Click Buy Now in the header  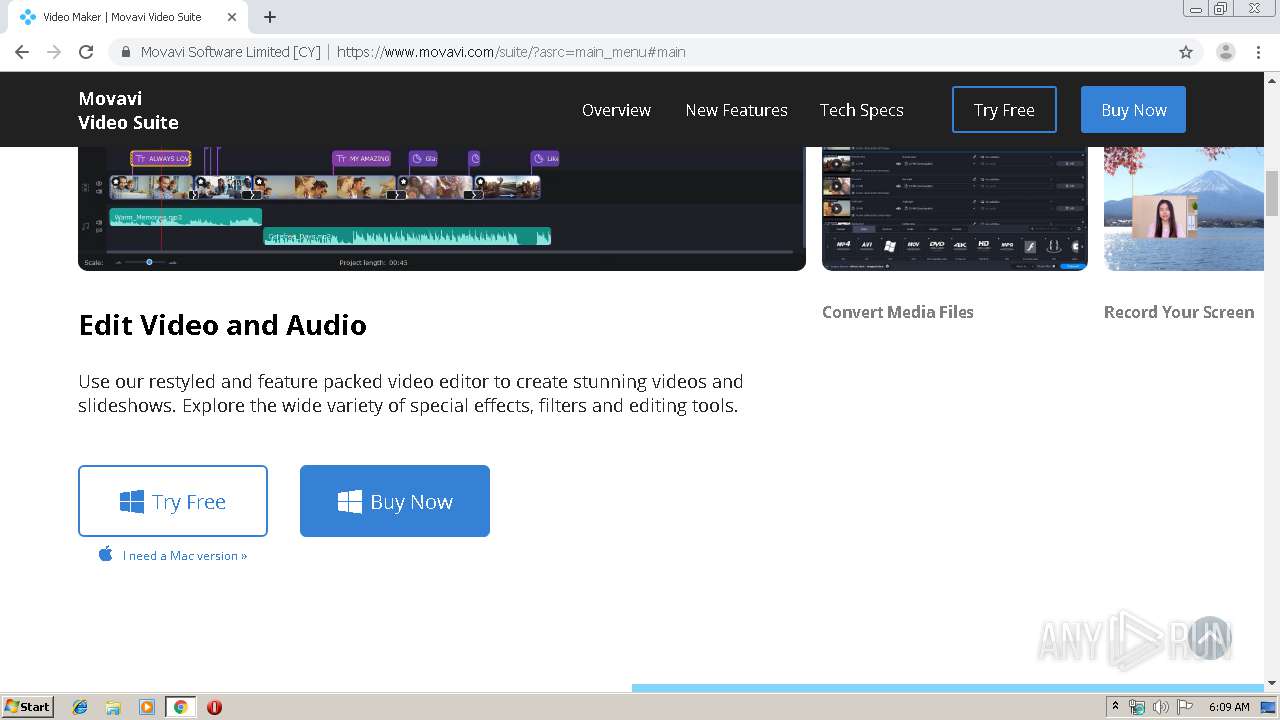click(x=1133, y=110)
